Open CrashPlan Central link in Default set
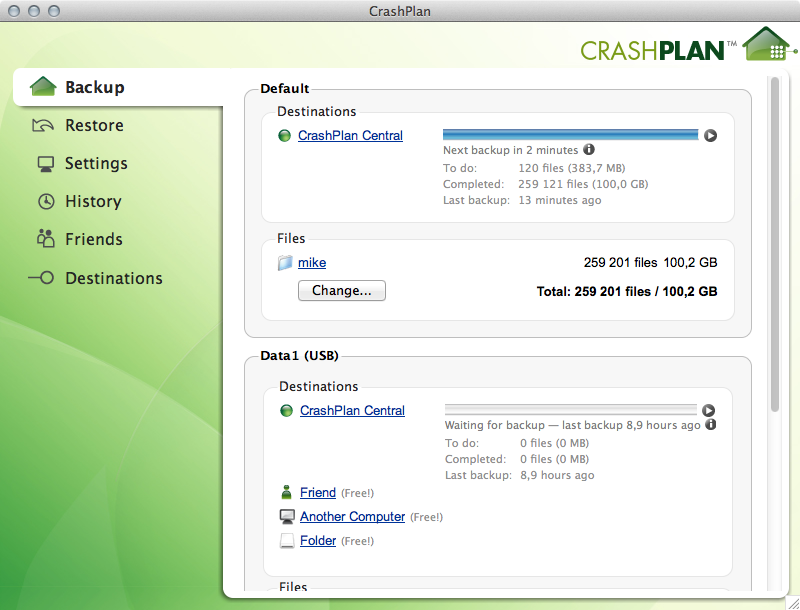 350,136
